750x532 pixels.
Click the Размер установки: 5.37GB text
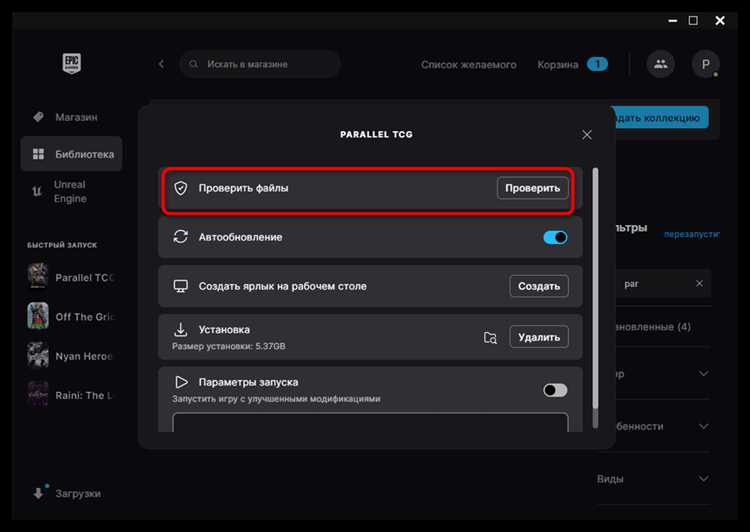[229, 346]
